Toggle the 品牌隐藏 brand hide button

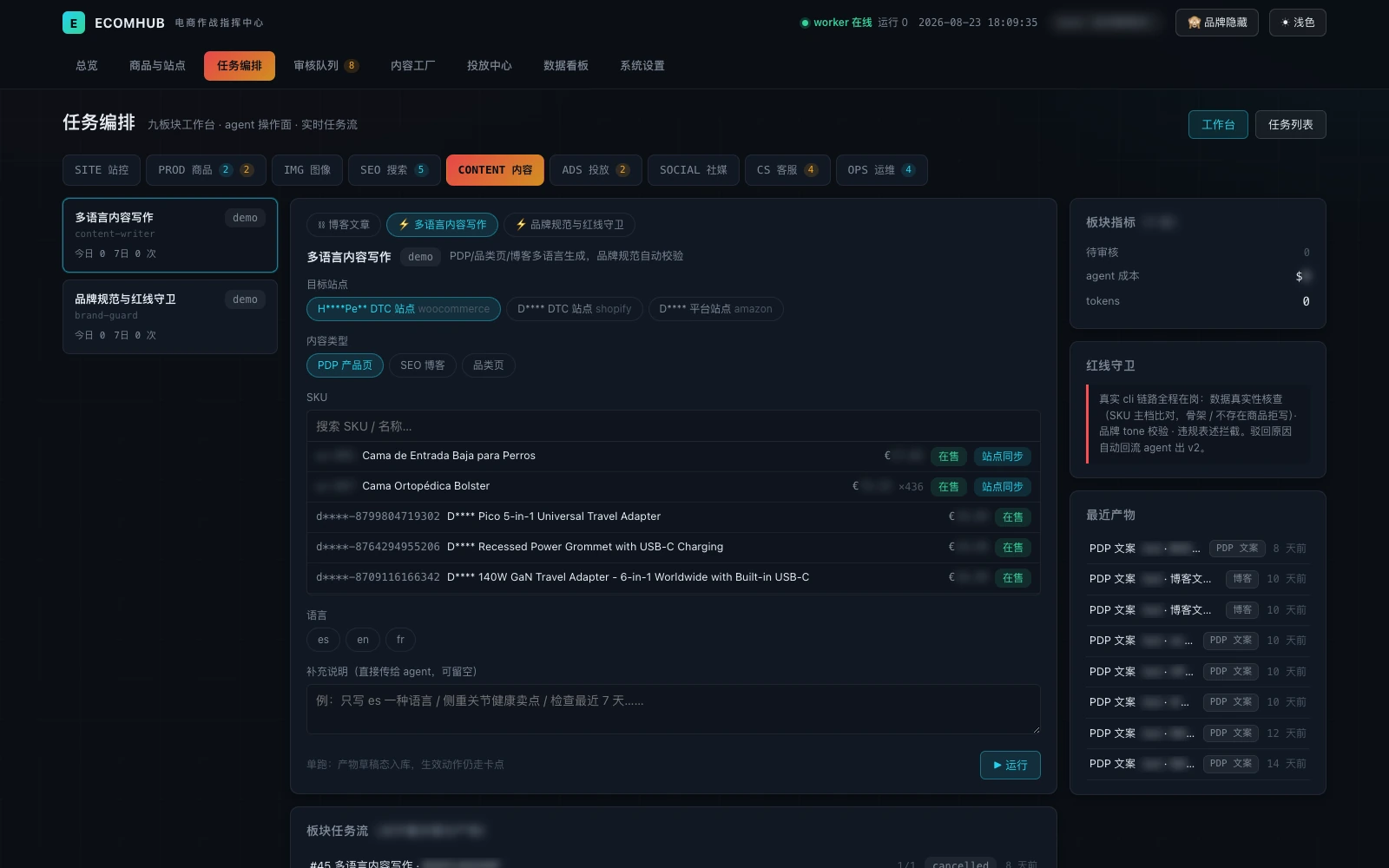[1216, 23]
